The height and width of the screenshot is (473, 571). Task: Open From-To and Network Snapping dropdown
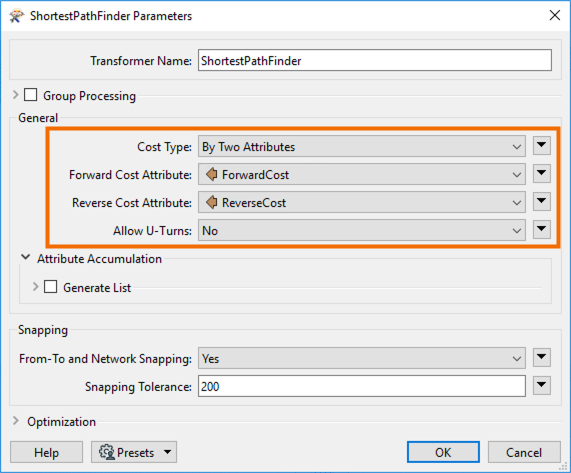[x=362, y=358]
